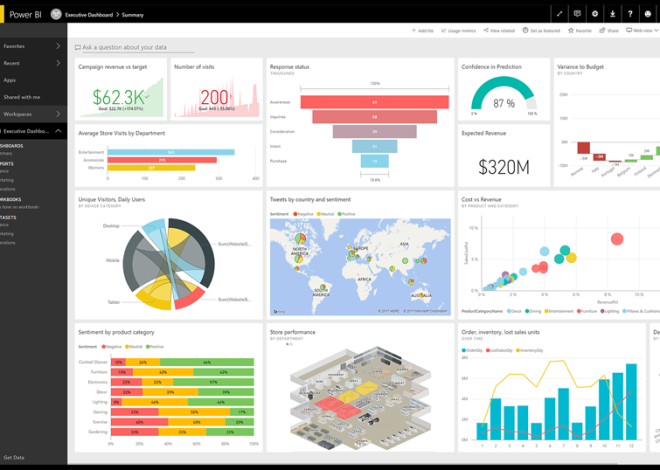Click the Add tile plus icon

click(x=414, y=30)
